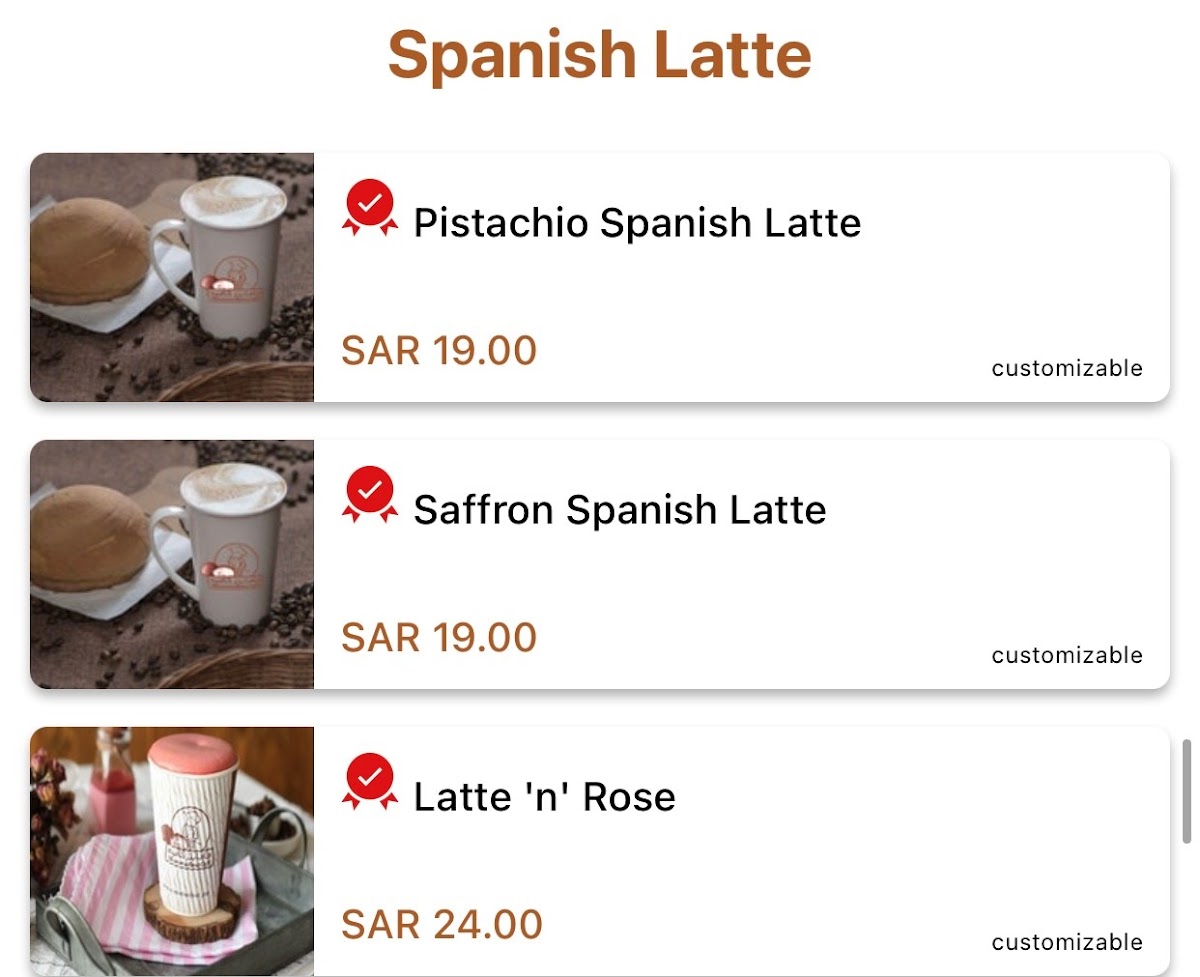
Task: Click the SAR 19.00 price of Pistachio latte
Action: coord(439,351)
